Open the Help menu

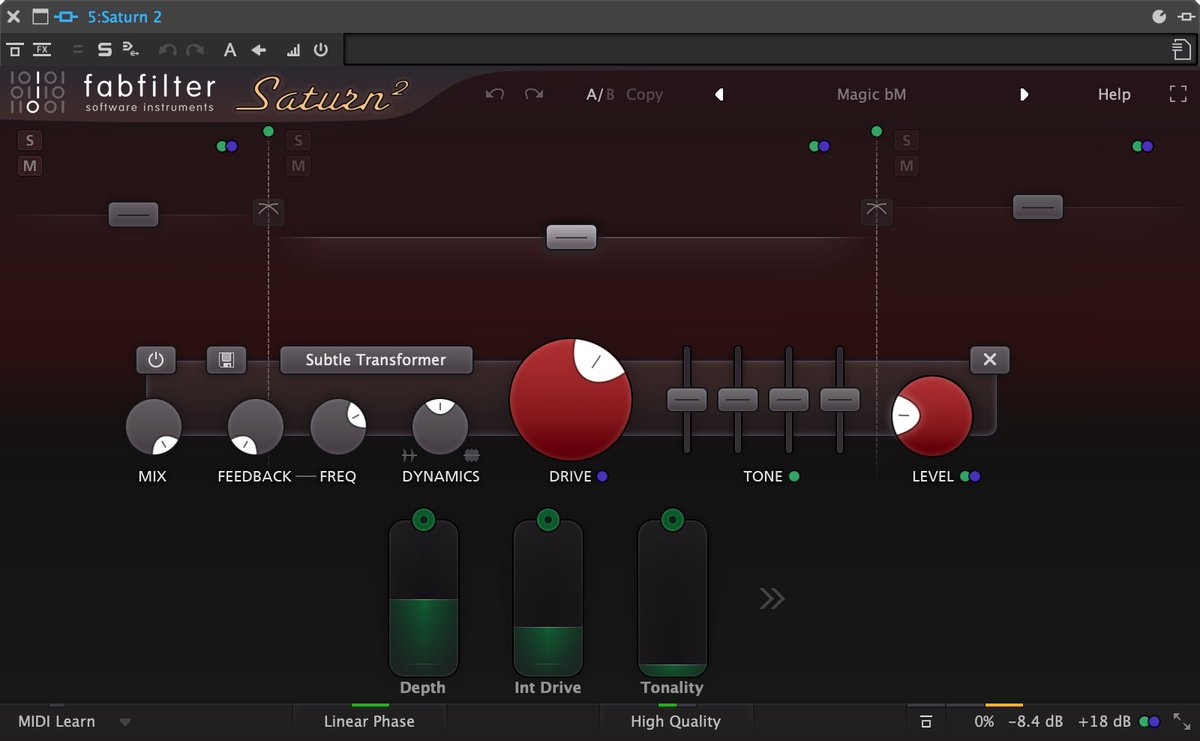1114,95
